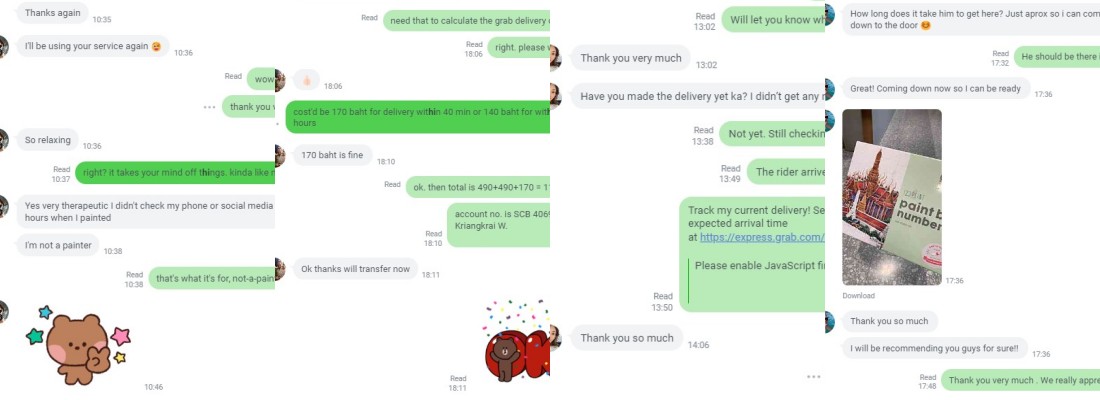Click the brown bear with stars sticker

(79, 345)
